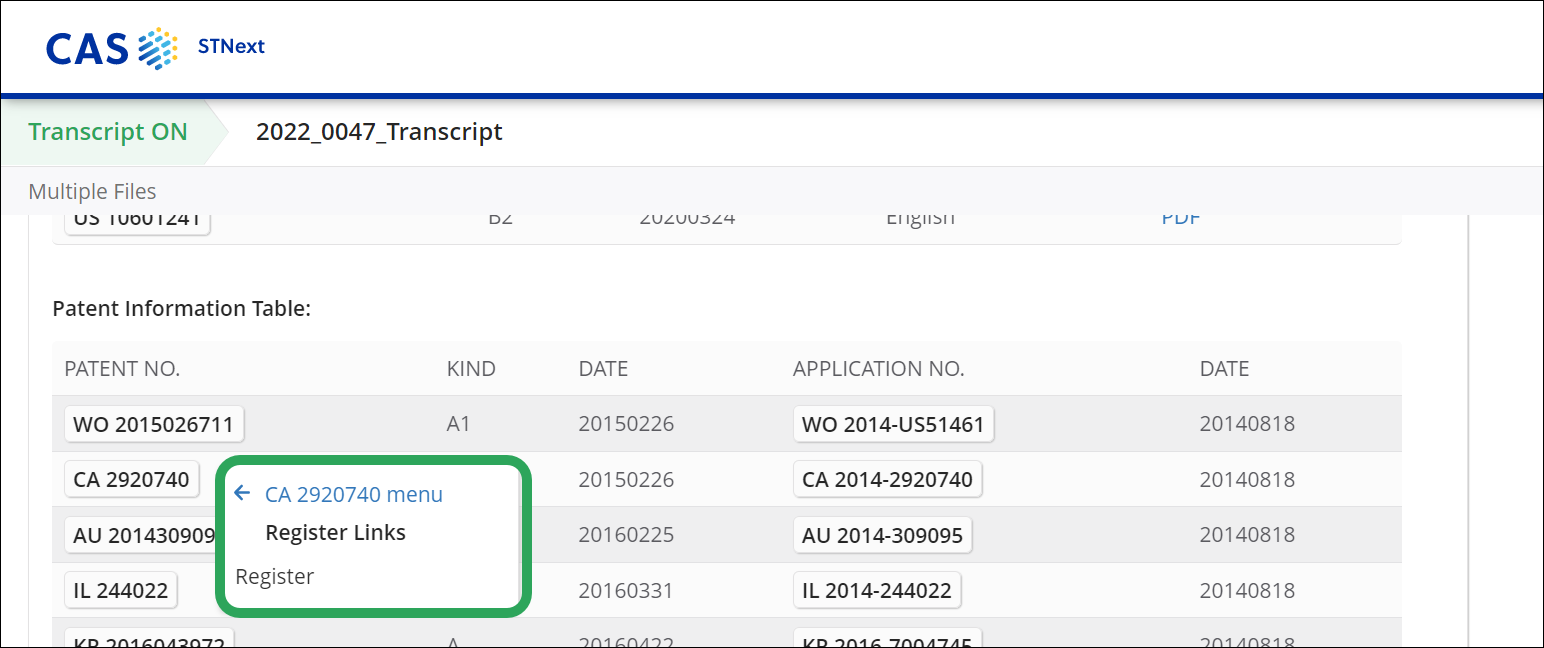Open application number KR 2016-7004745
This screenshot has height=648, width=1544.
coord(886,640)
